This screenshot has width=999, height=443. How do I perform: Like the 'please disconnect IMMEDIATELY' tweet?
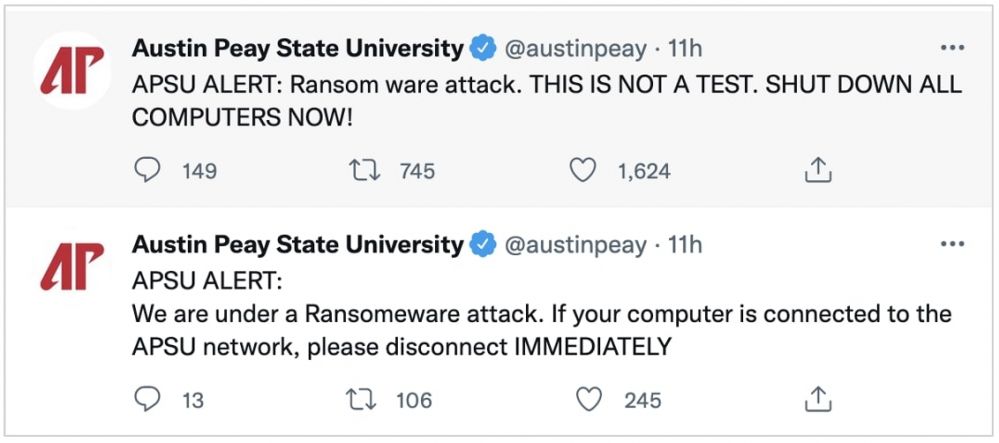(590, 400)
